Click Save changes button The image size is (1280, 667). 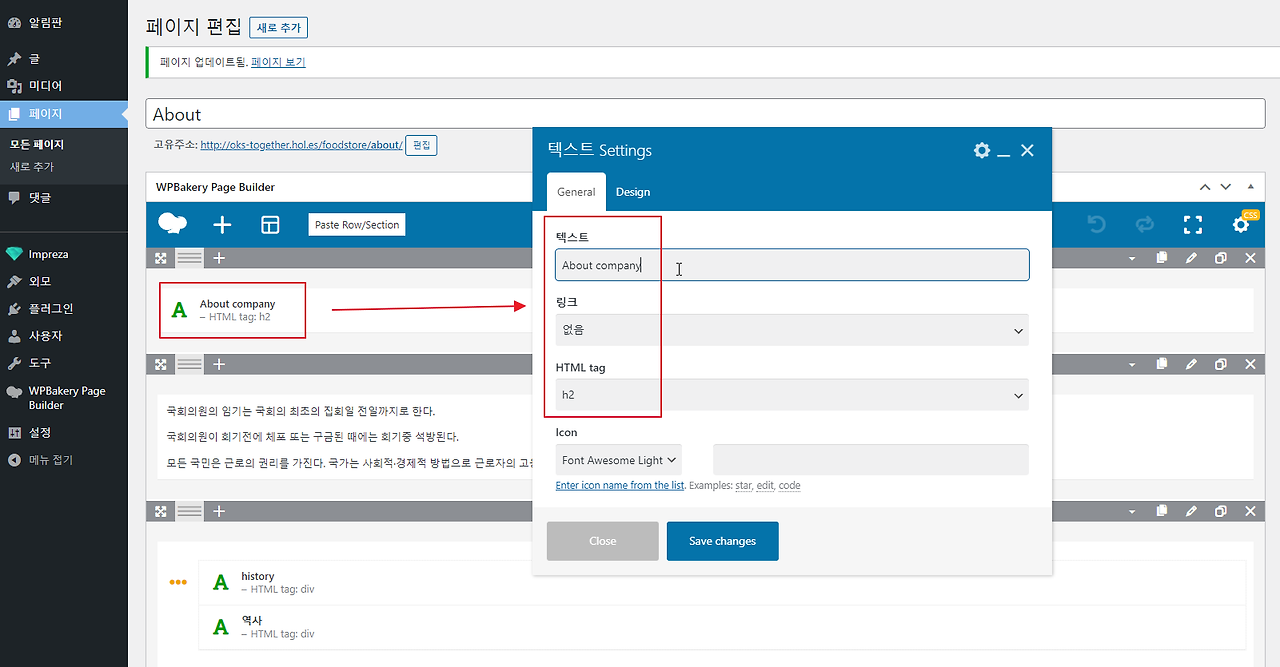723,541
